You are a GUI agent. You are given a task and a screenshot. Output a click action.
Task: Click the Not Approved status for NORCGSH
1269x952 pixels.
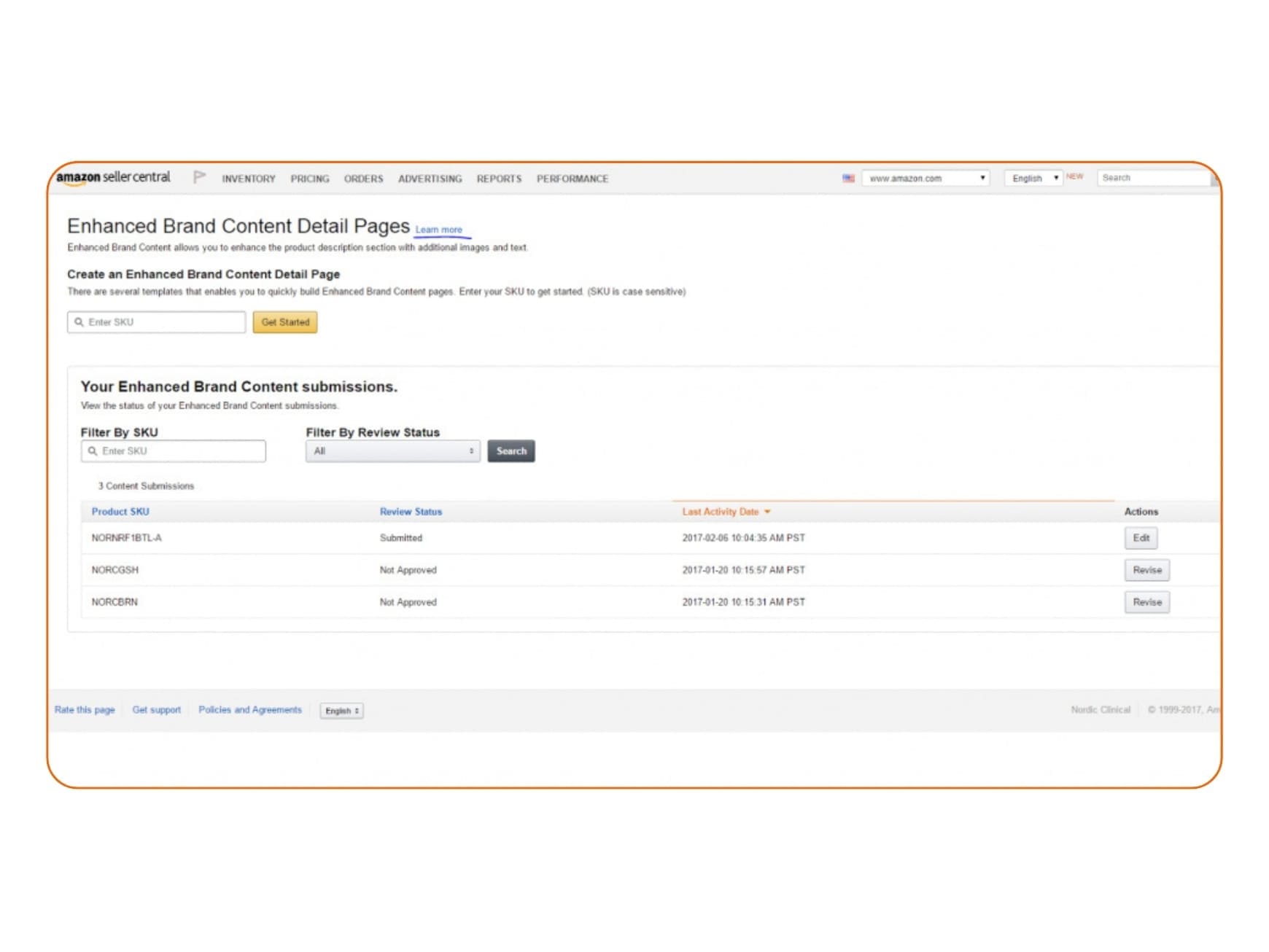(x=408, y=570)
